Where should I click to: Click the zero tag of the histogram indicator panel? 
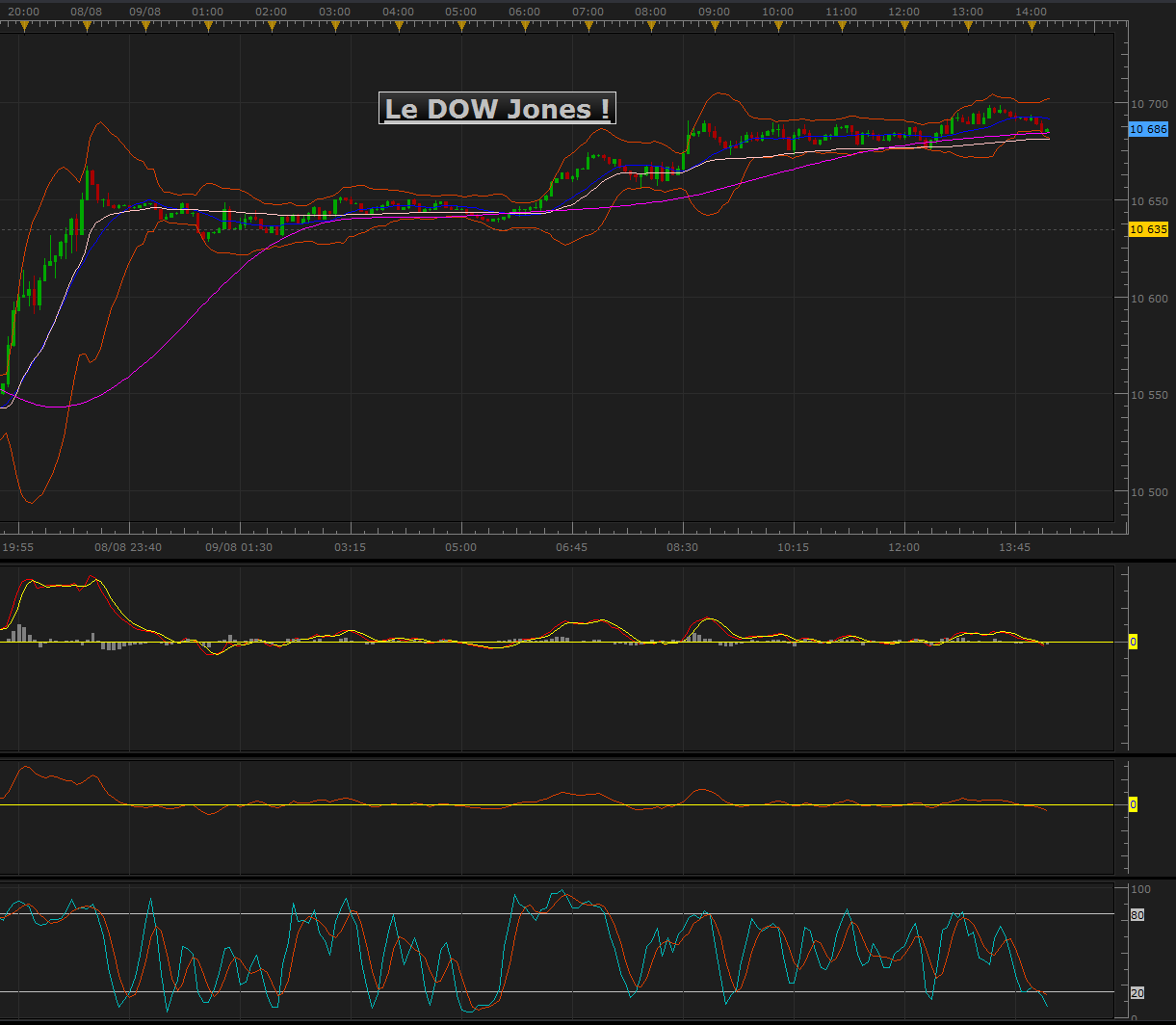pyautogui.click(x=1133, y=642)
